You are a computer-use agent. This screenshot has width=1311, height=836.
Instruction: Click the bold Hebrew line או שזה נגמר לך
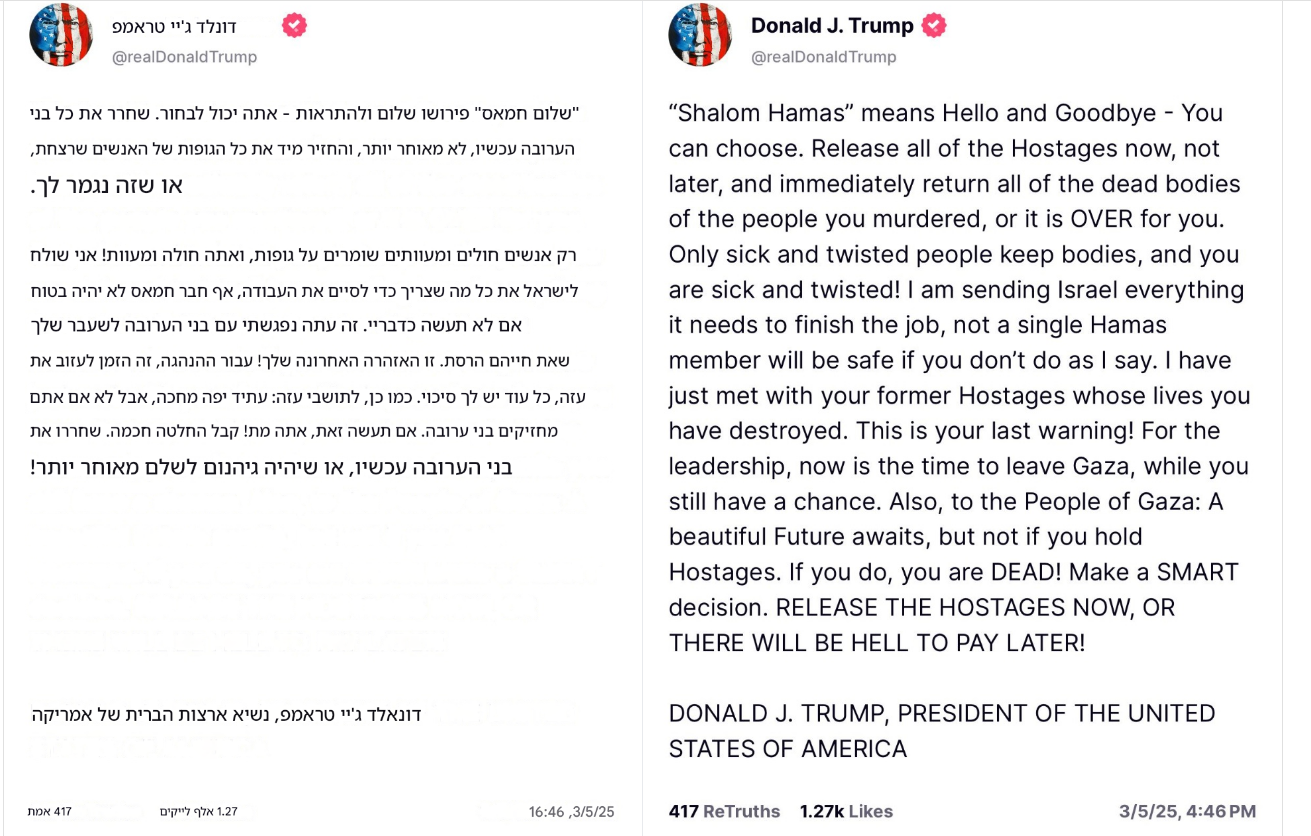pyautogui.click(x=107, y=185)
